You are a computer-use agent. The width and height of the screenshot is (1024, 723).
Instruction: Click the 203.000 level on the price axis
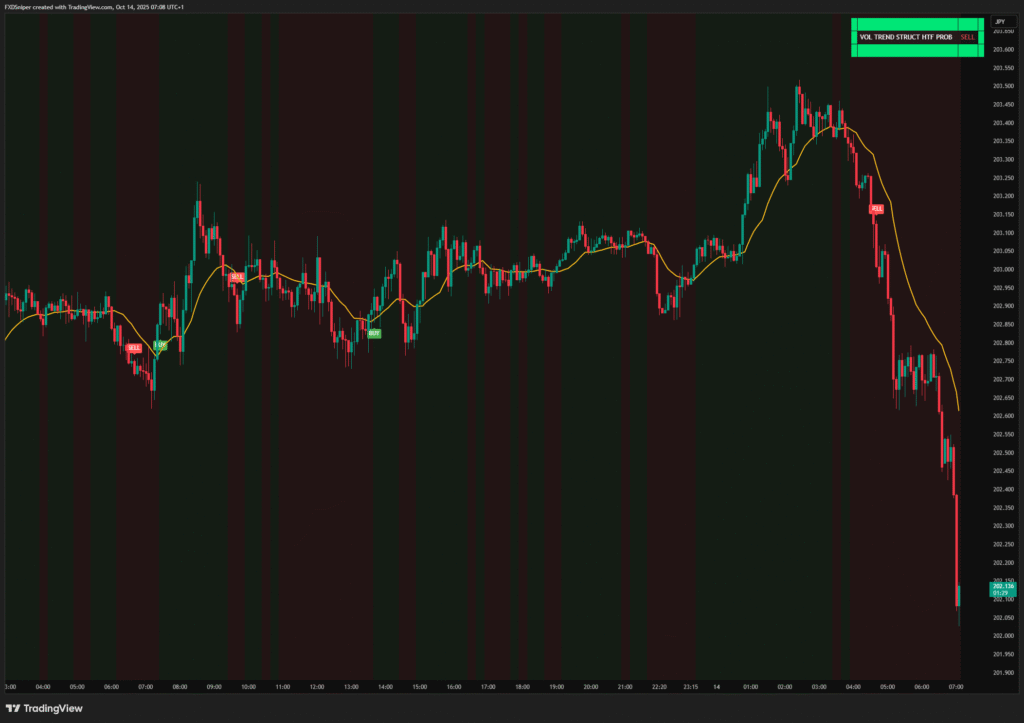[1003, 269]
